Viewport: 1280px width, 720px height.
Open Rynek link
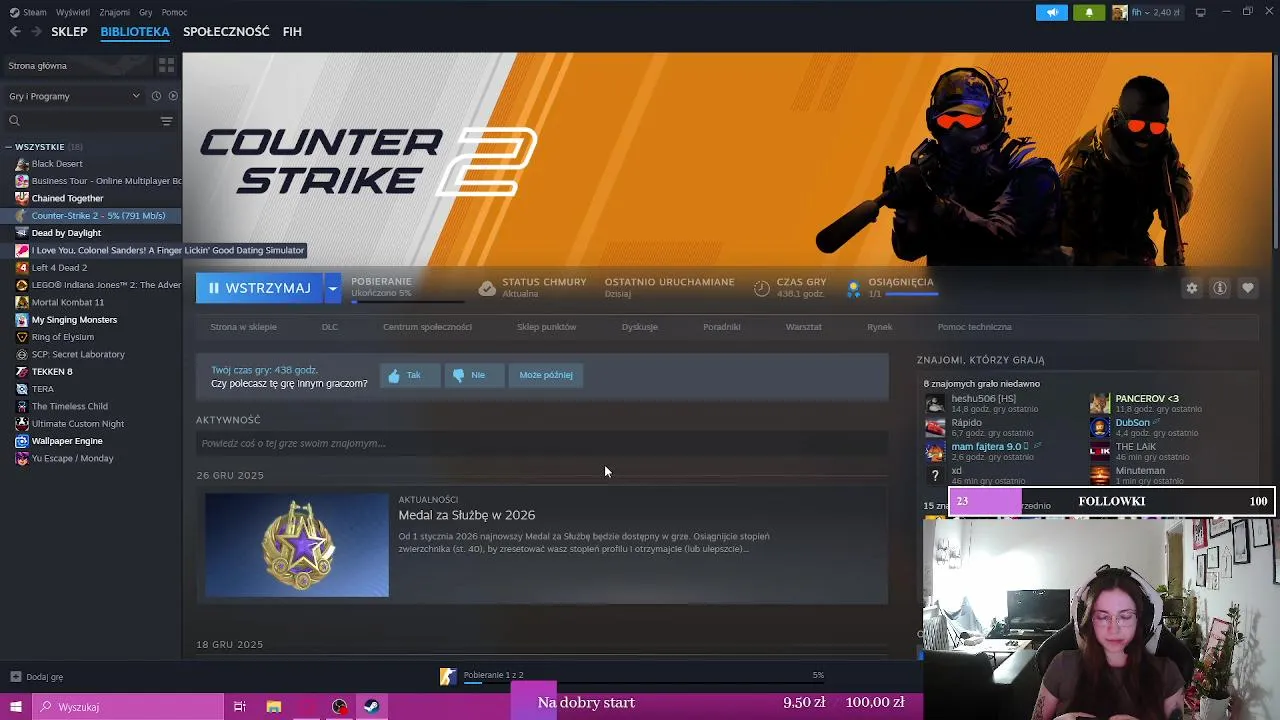point(880,327)
